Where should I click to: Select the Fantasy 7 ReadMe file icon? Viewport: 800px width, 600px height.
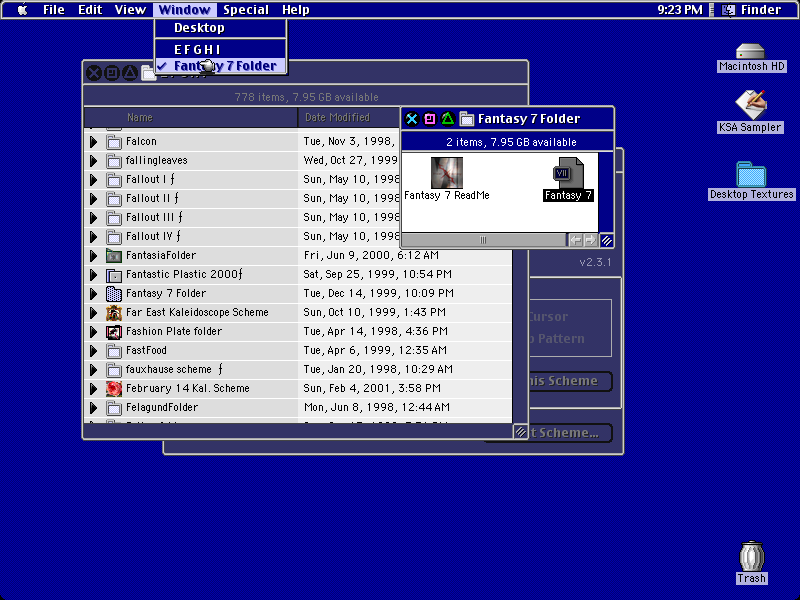click(x=447, y=173)
